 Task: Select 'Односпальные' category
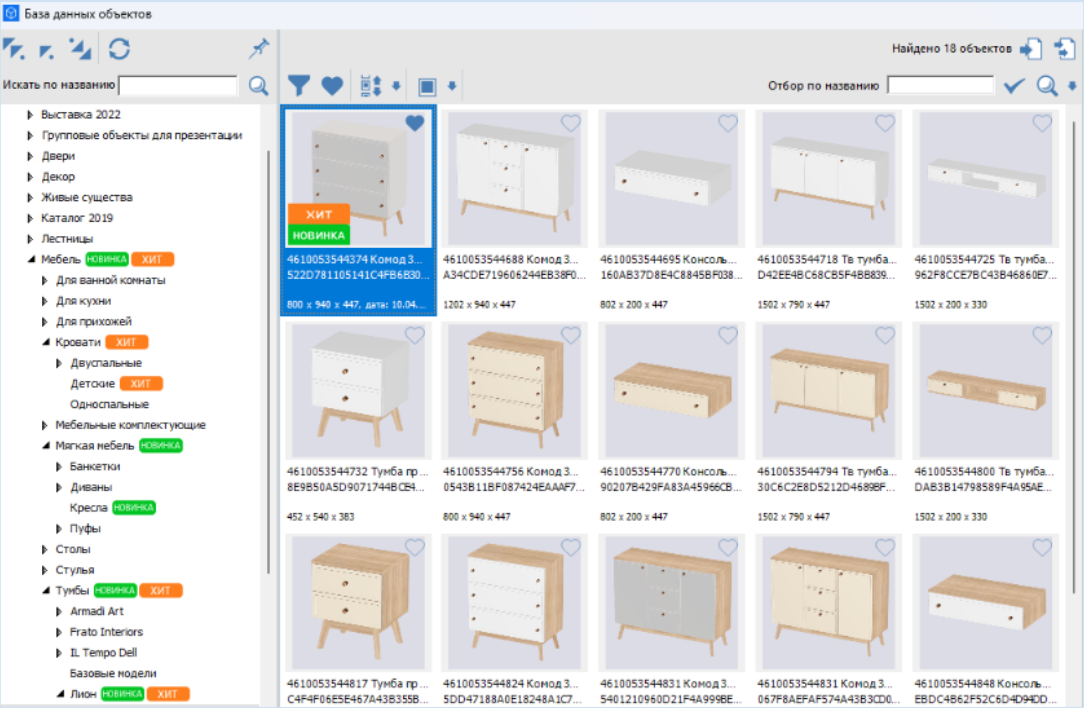click(x=109, y=404)
